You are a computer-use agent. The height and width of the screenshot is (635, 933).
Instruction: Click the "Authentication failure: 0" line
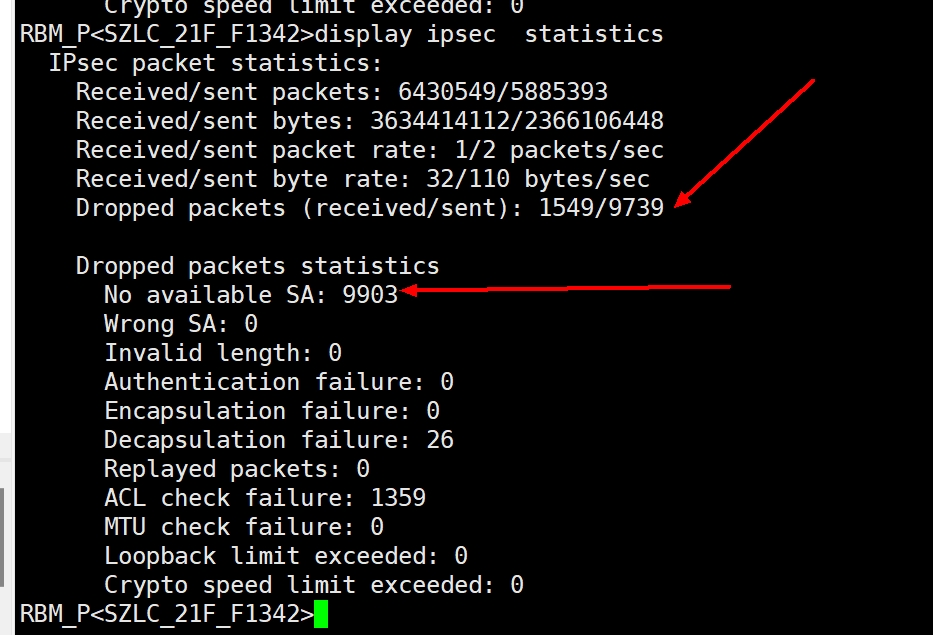tap(278, 382)
